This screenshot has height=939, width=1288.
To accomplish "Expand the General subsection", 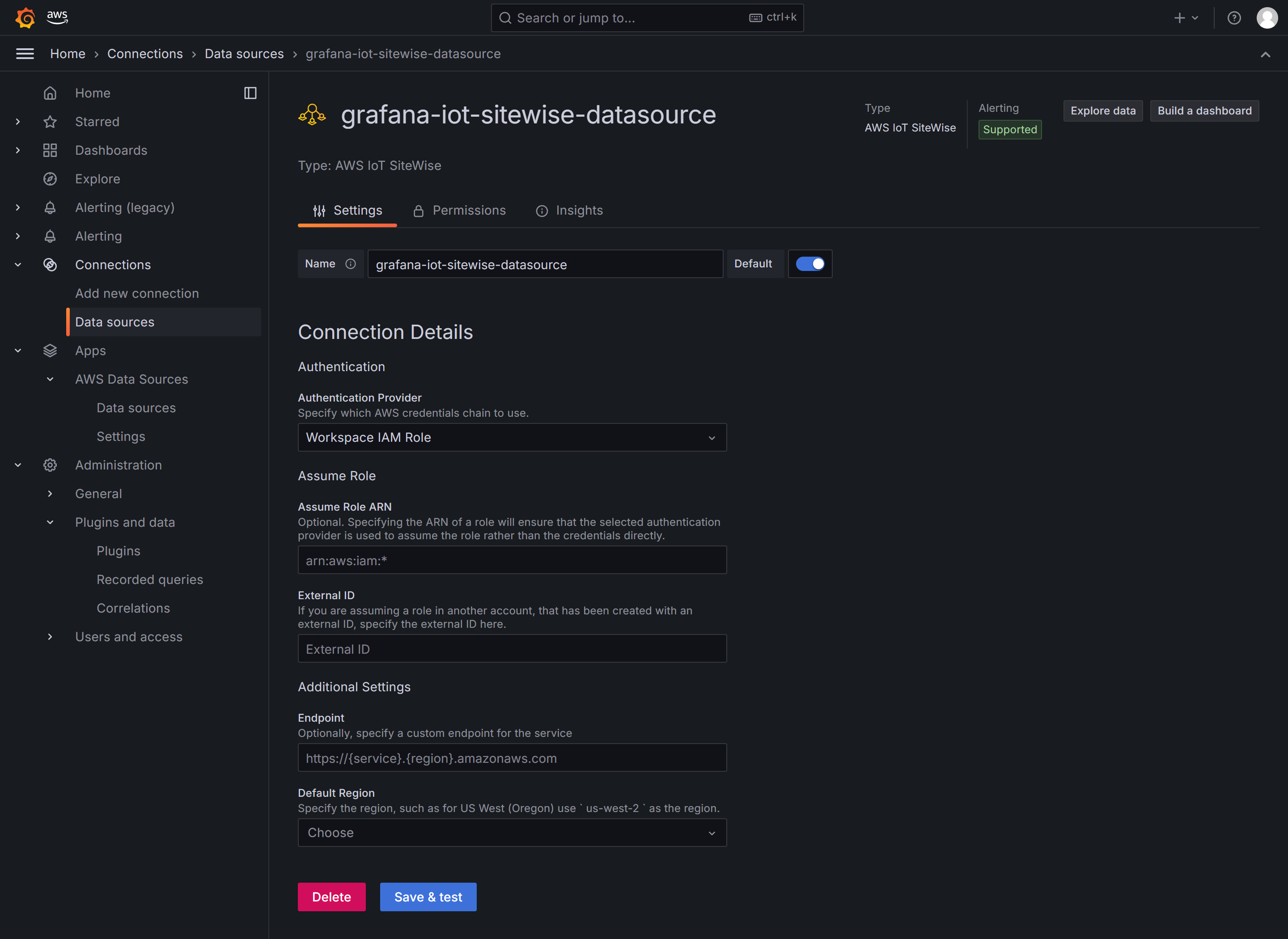I will (50, 493).
